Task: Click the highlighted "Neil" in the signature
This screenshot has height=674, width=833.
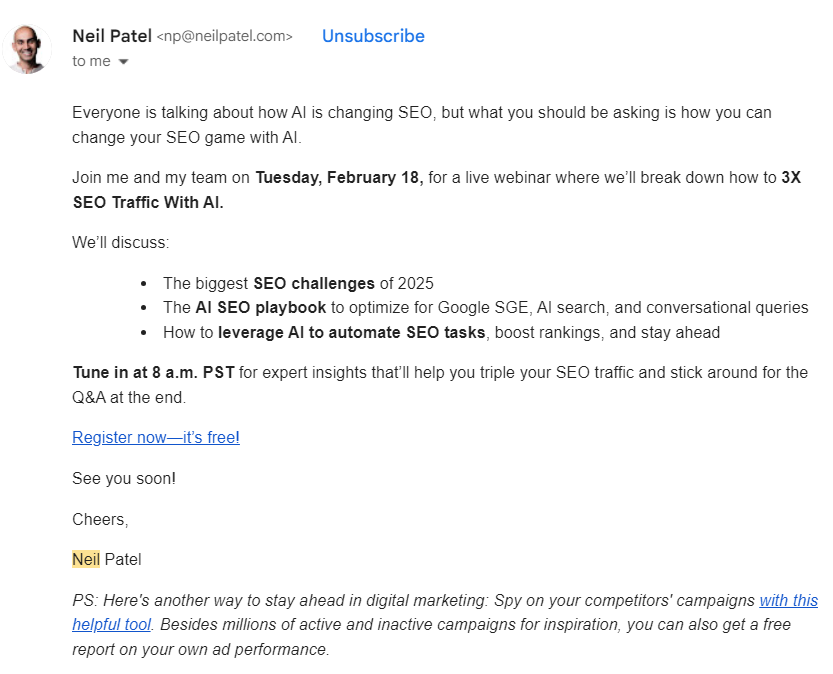Action: click(86, 559)
